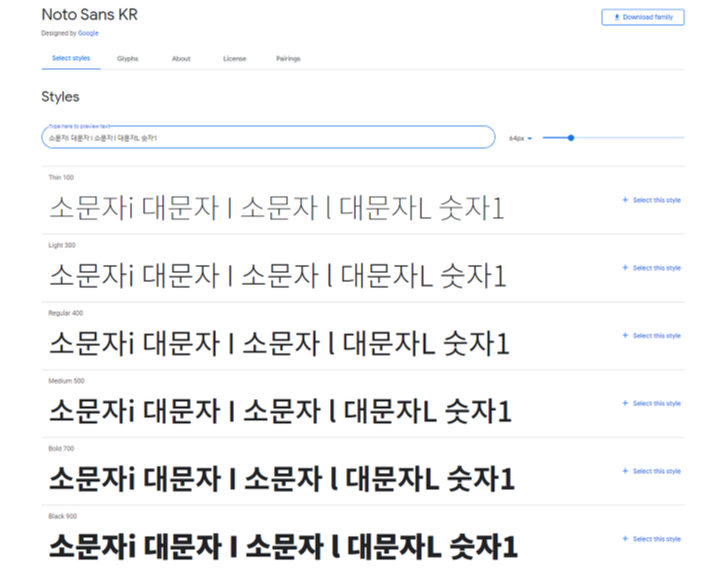Select the Regular 400 style

652,336
